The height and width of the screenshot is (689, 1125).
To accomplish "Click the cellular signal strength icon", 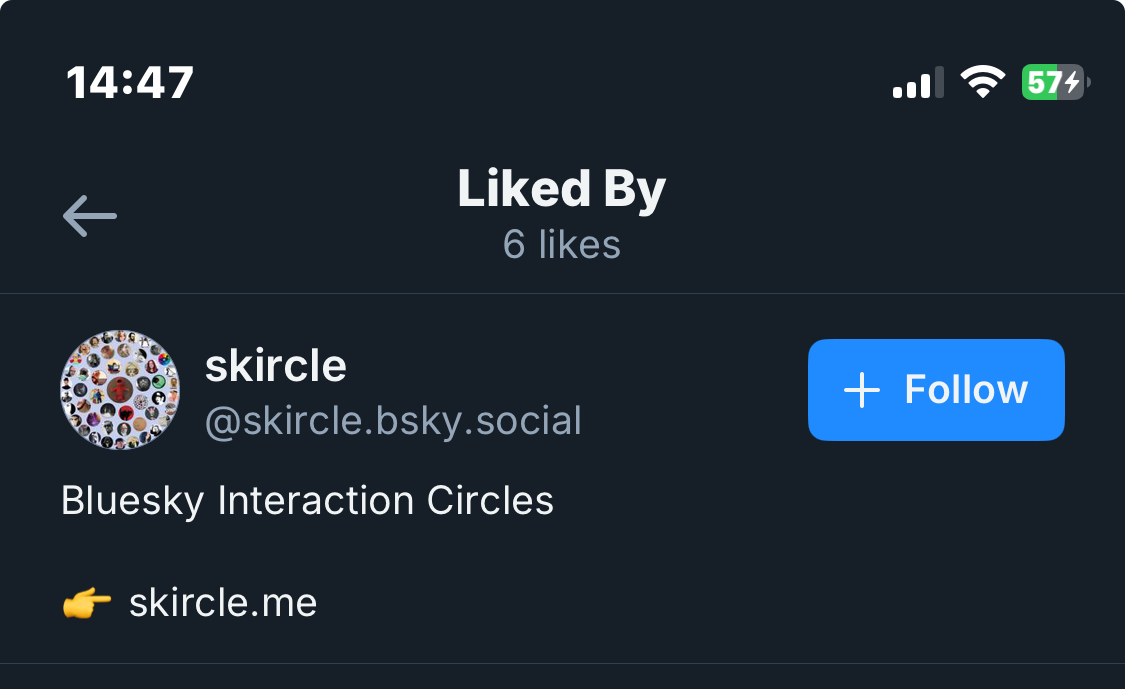I will point(918,83).
